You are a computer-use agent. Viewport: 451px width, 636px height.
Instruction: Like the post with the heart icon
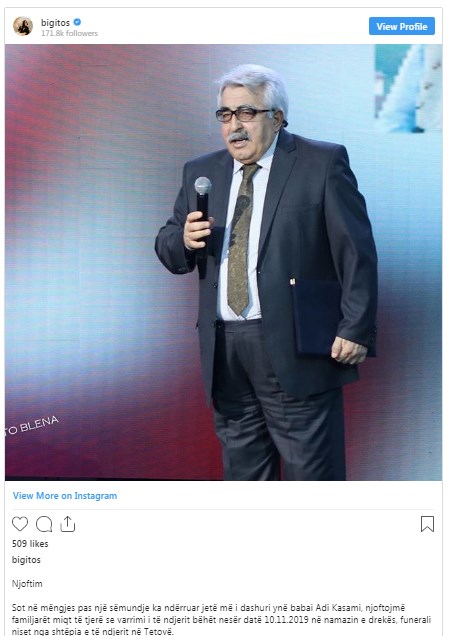point(20,524)
